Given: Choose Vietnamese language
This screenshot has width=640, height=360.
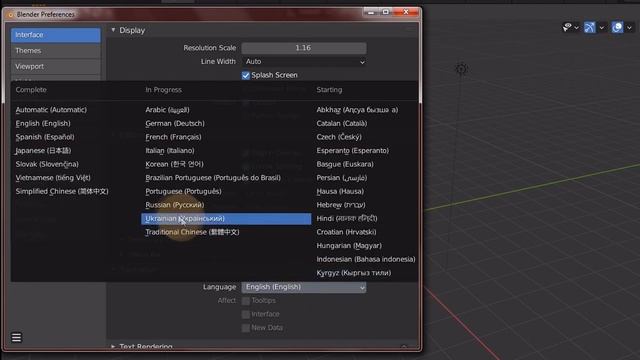Looking at the screenshot, I should click(53, 178).
